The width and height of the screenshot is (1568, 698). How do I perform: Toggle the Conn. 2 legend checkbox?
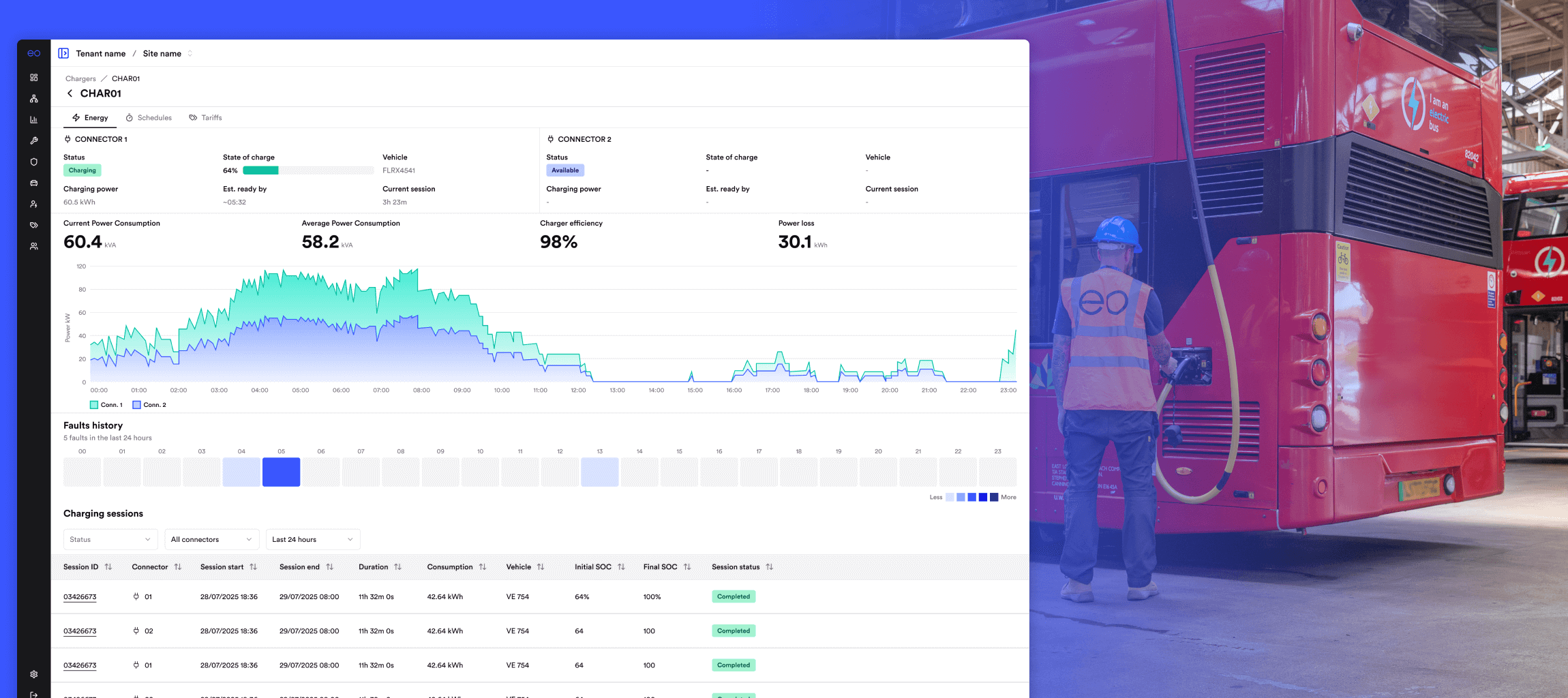click(136, 405)
